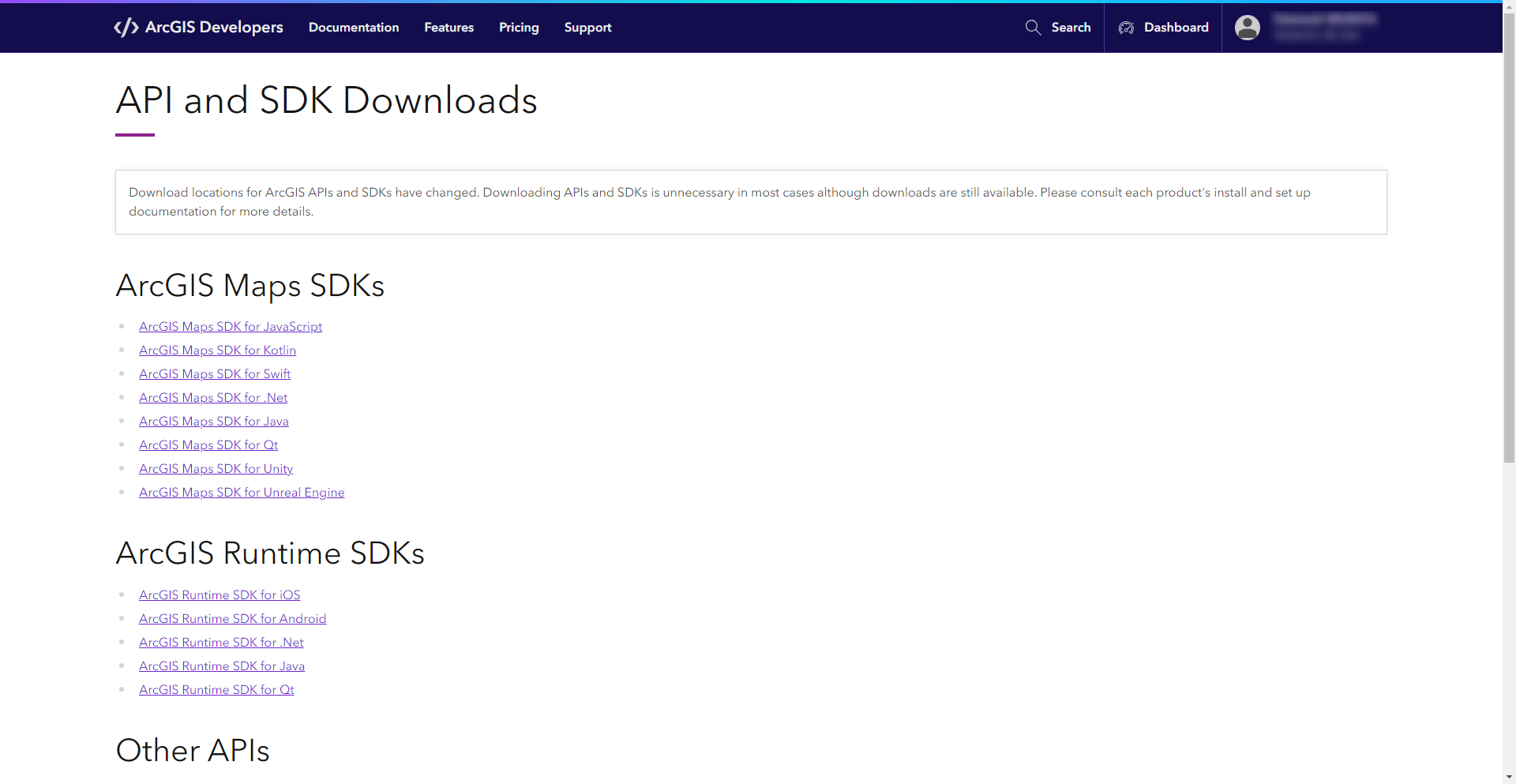Image resolution: width=1516 pixels, height=784 pixels.
Task: Open the Features menu
Action: click(x=448, y=28)
